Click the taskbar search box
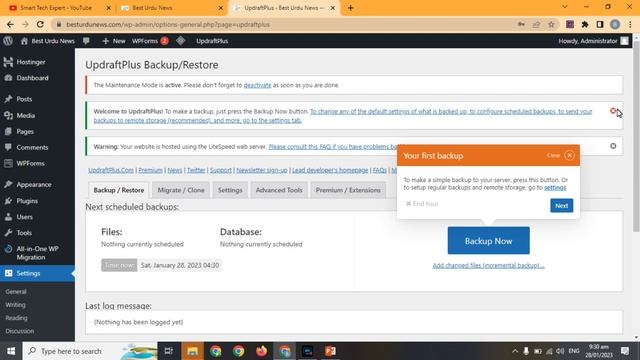 pos(90,351)
